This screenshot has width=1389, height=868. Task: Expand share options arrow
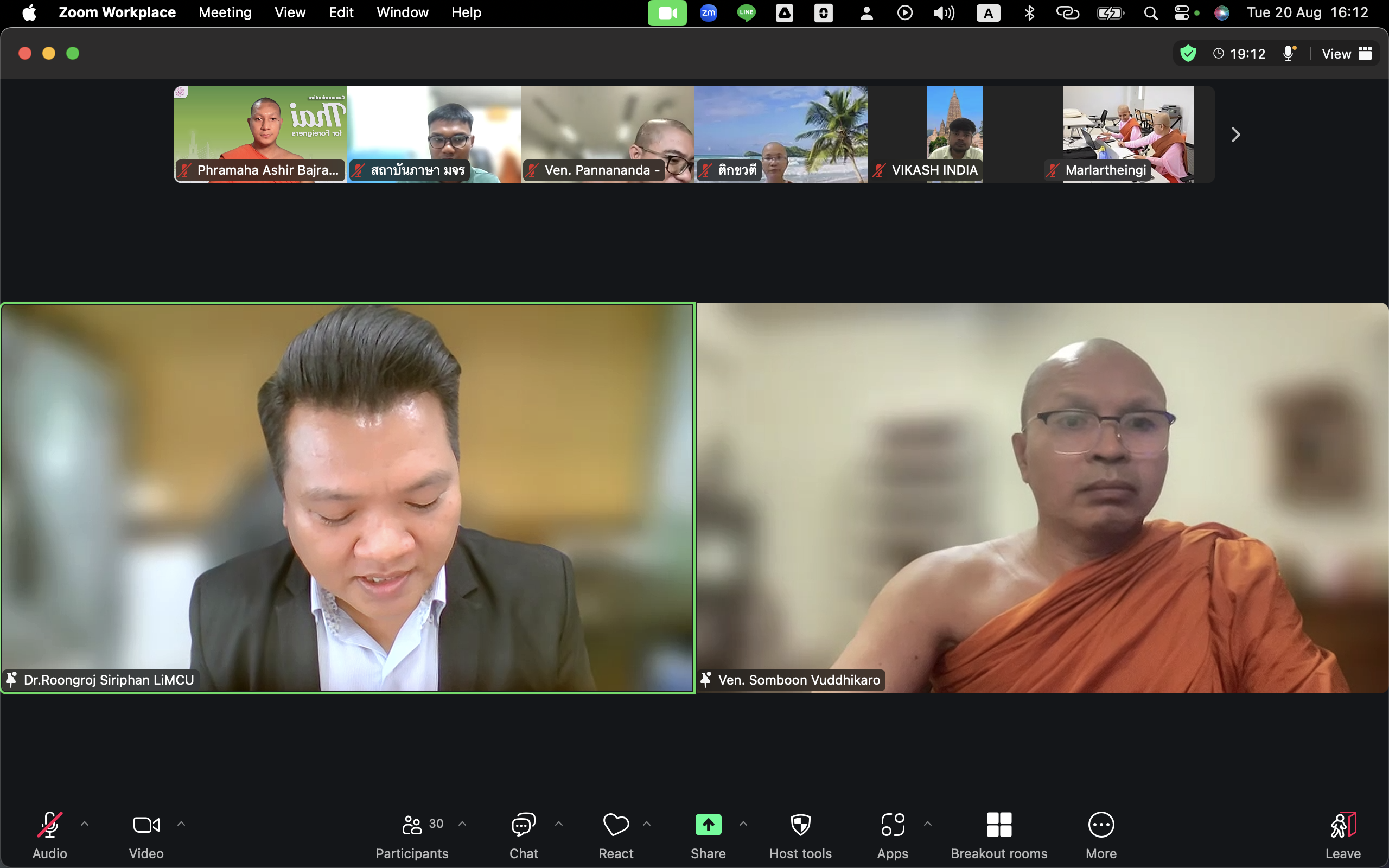[743, 824]
